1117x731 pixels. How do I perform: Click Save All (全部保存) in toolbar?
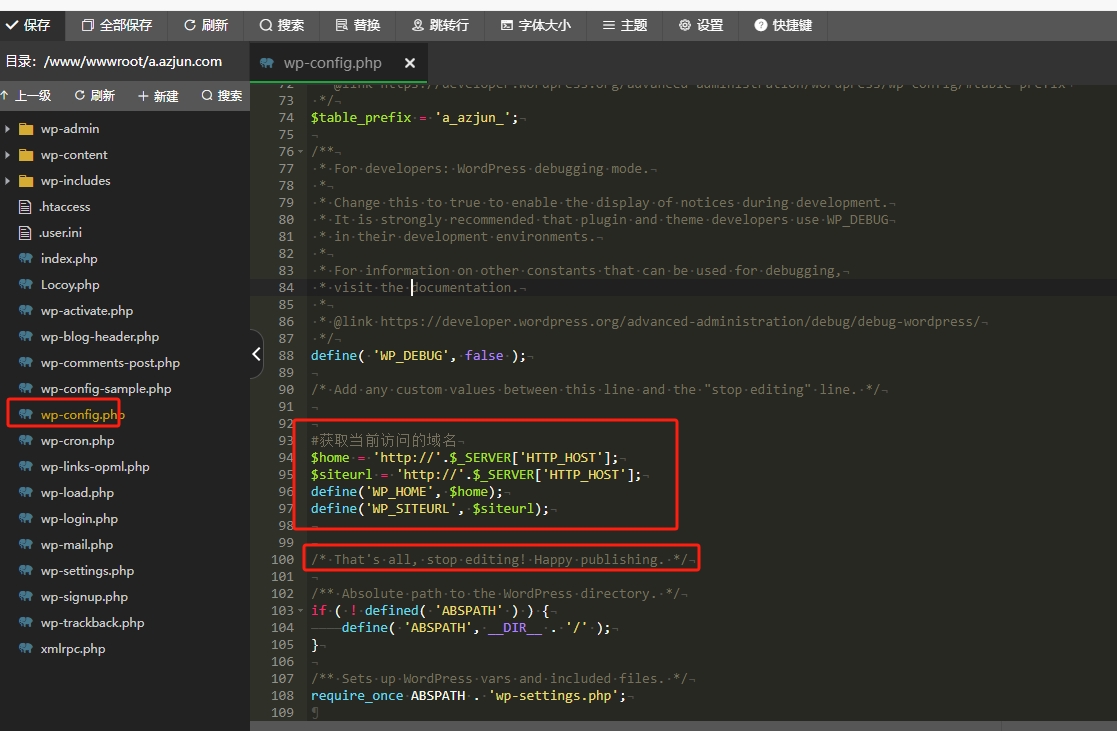(117, 25)
